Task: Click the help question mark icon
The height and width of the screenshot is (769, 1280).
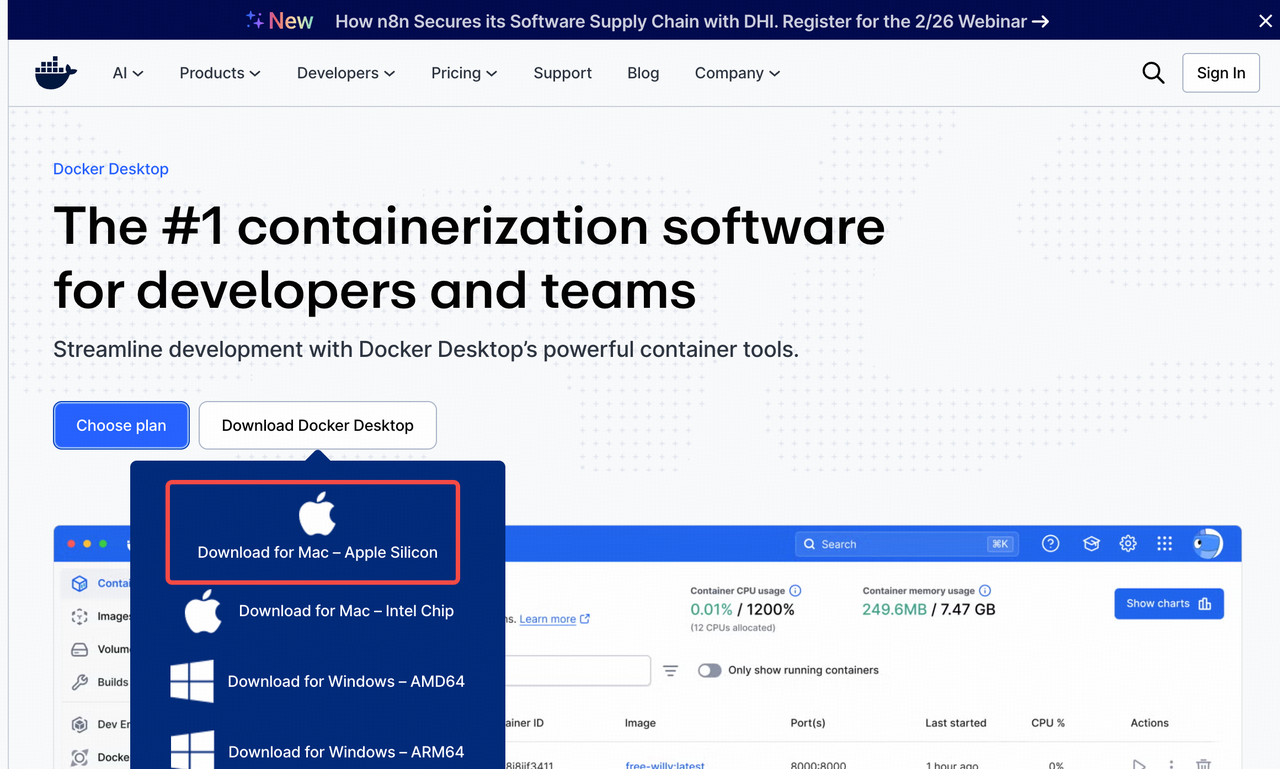Action: point(1050,544)
